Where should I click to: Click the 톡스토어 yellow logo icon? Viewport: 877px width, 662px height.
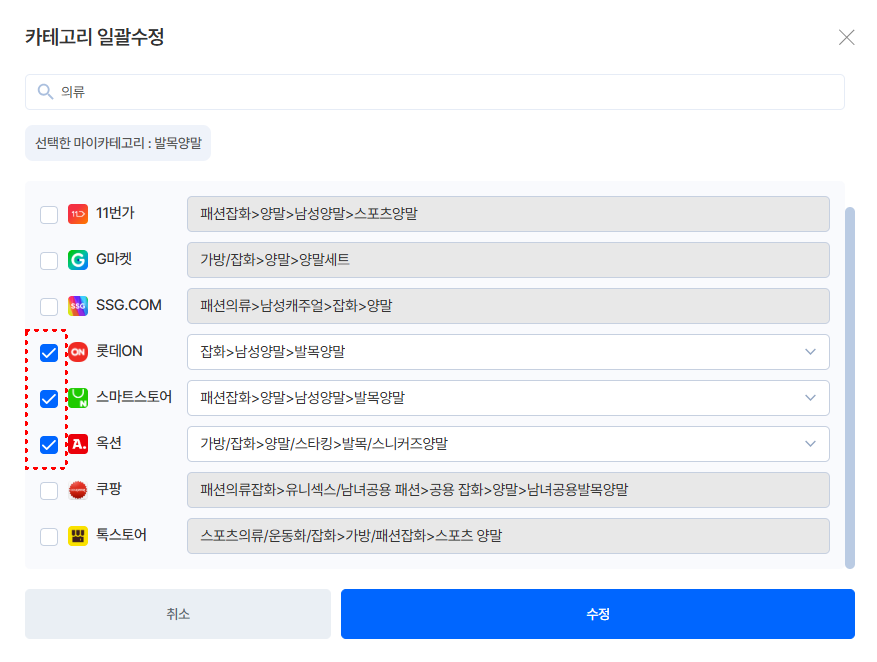tap(78, 536)
